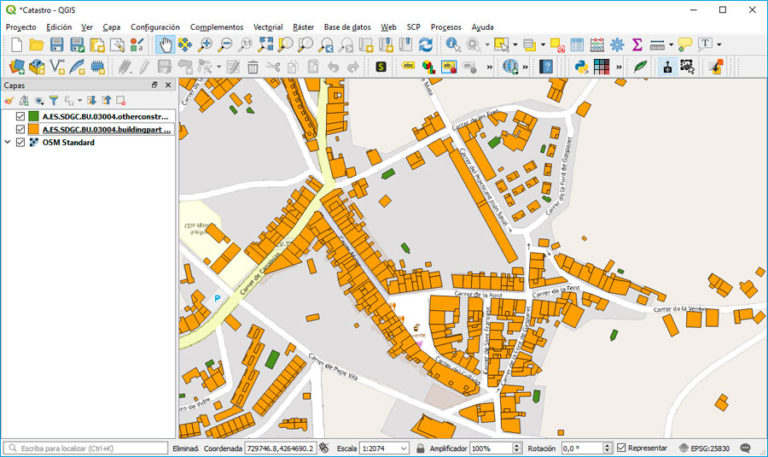
Task: Select the Measure Line ruler tool
Action: click(657, 45)
